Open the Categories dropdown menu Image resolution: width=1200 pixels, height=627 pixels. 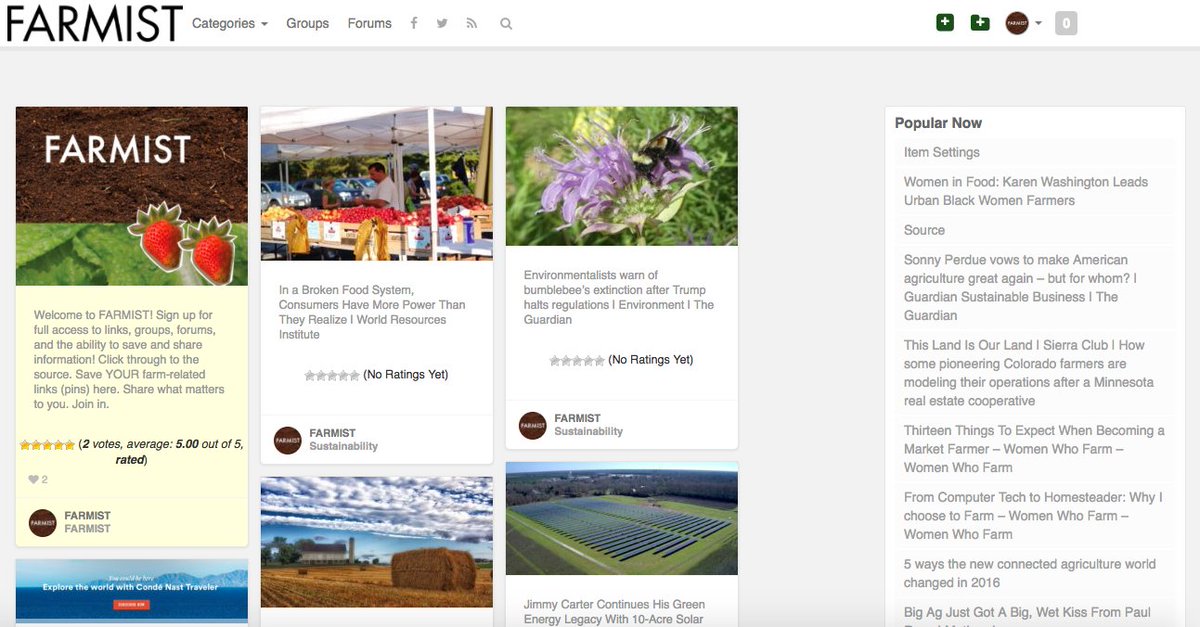point(230,23)
